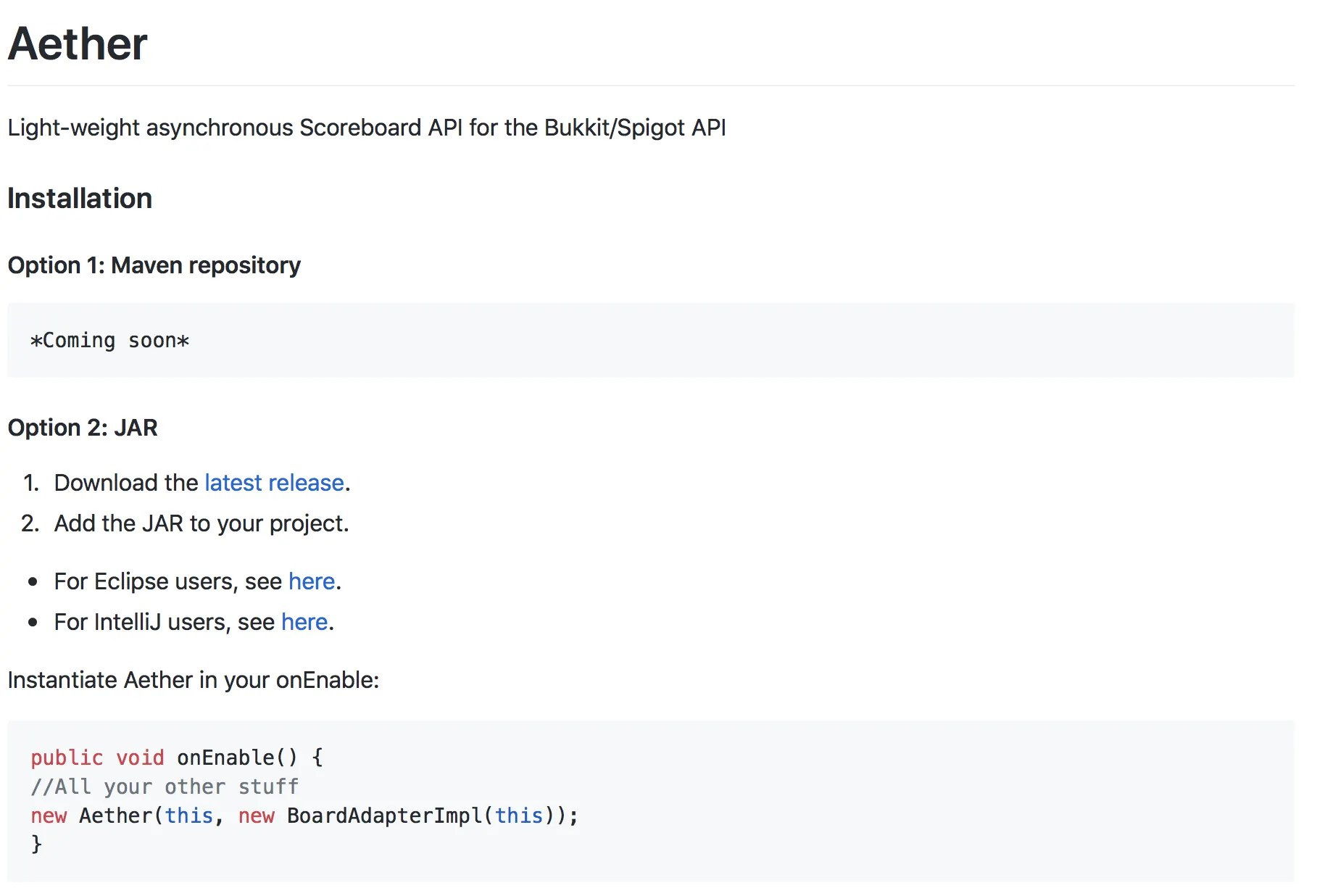Click the 'new Aether(this, new BoardAdapterImpl(this));' line
The width and height of the screenshot is (1325, 896).
tap(304, 816)
